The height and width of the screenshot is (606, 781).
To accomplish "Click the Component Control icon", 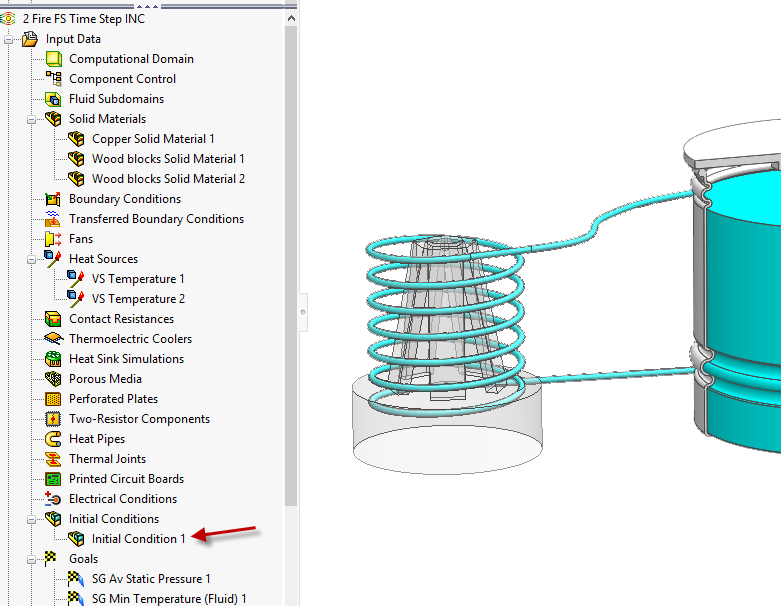I will [x=53, y=79].
